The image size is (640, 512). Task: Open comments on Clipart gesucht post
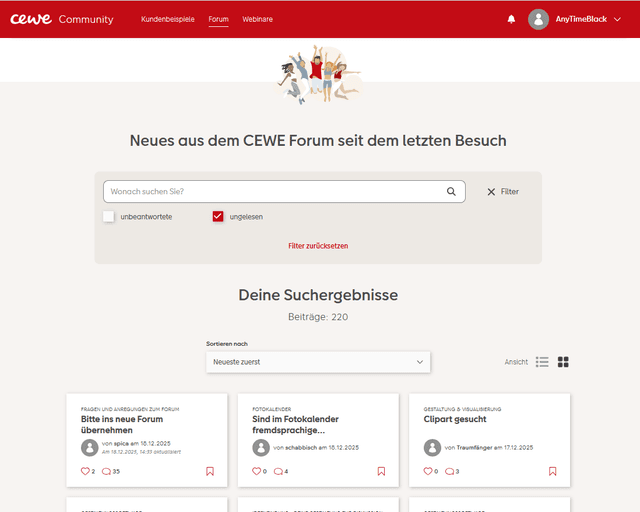[x=449, y=472]
